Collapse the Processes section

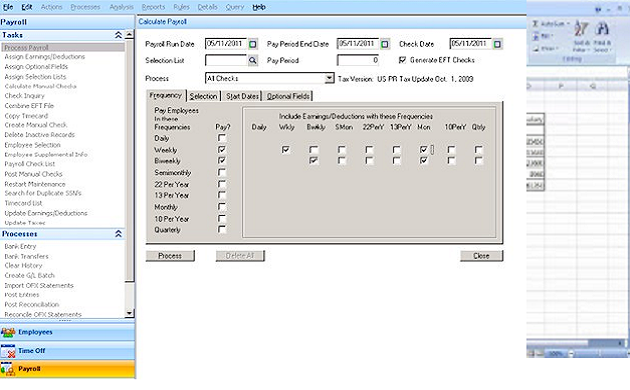click(x=118, y=233)
